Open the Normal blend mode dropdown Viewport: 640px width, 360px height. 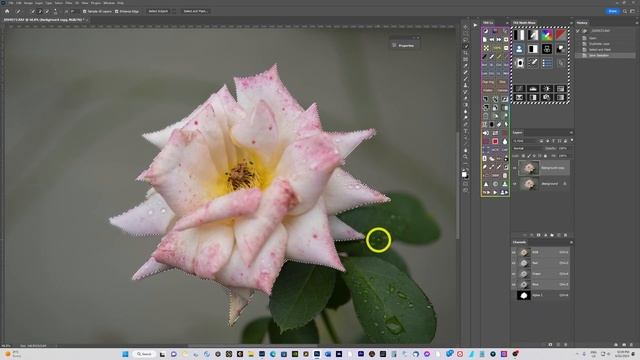pyautogui.click(x=527, y=148)
